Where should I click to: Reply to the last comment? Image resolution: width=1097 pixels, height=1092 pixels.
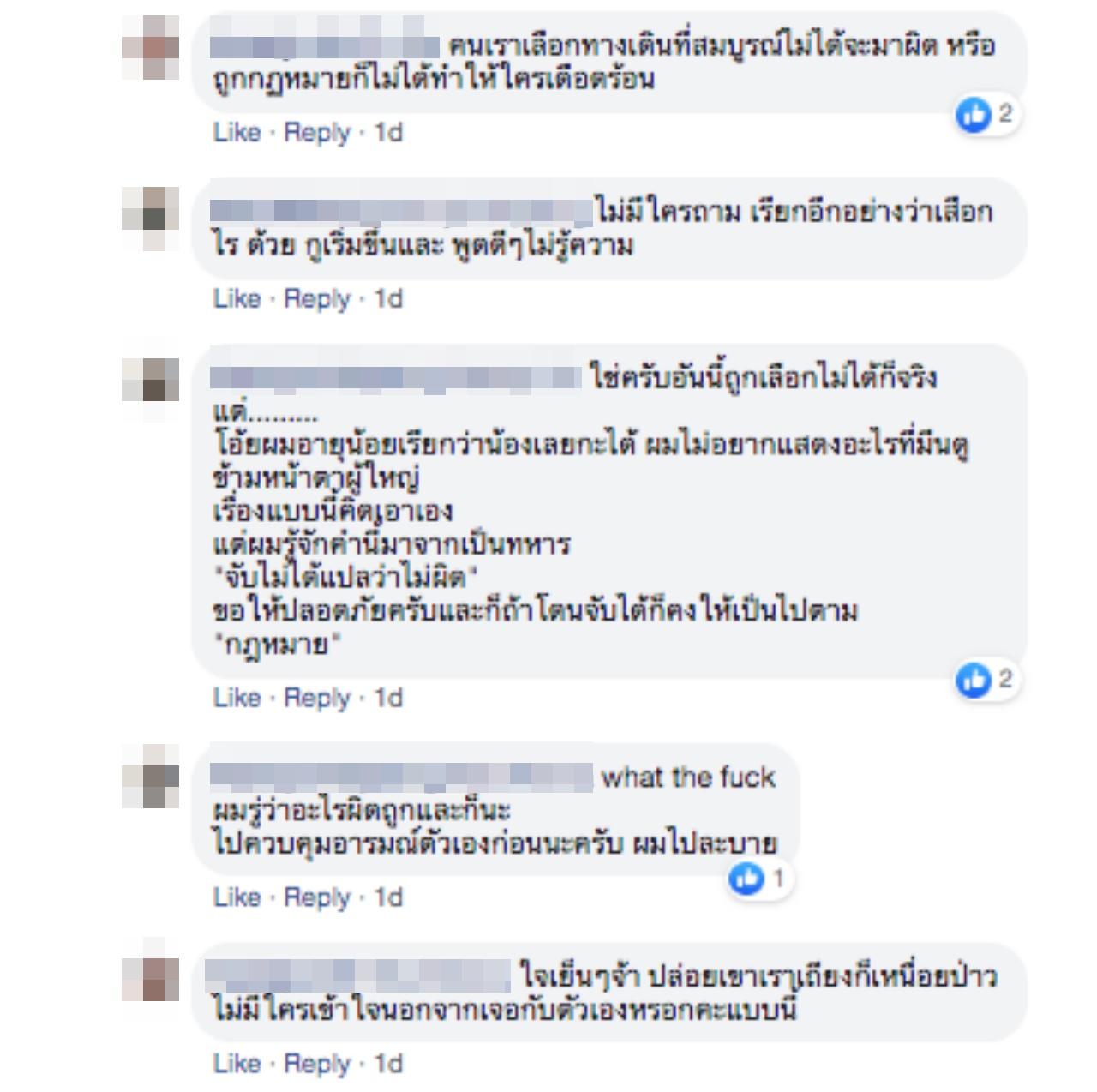pos(317,1064)
